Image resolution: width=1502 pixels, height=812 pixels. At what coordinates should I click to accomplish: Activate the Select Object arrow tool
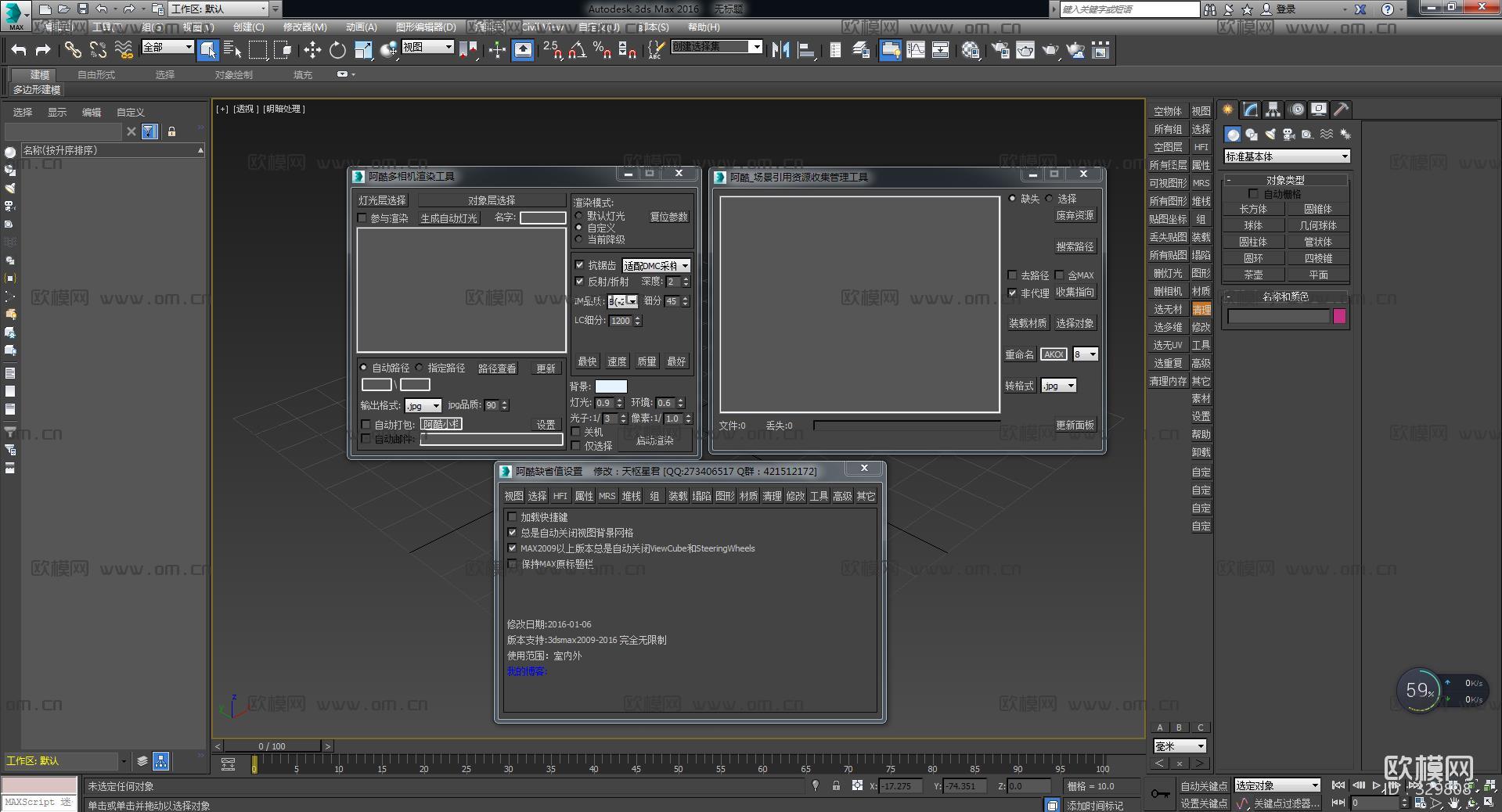pos(208,50)
